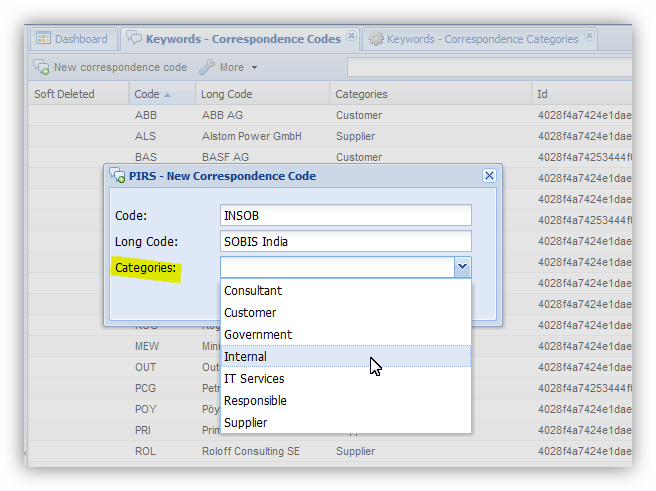Select the ALS code cell
The height and width of the screenshot is (491, 656).
[x=145, y=136]
